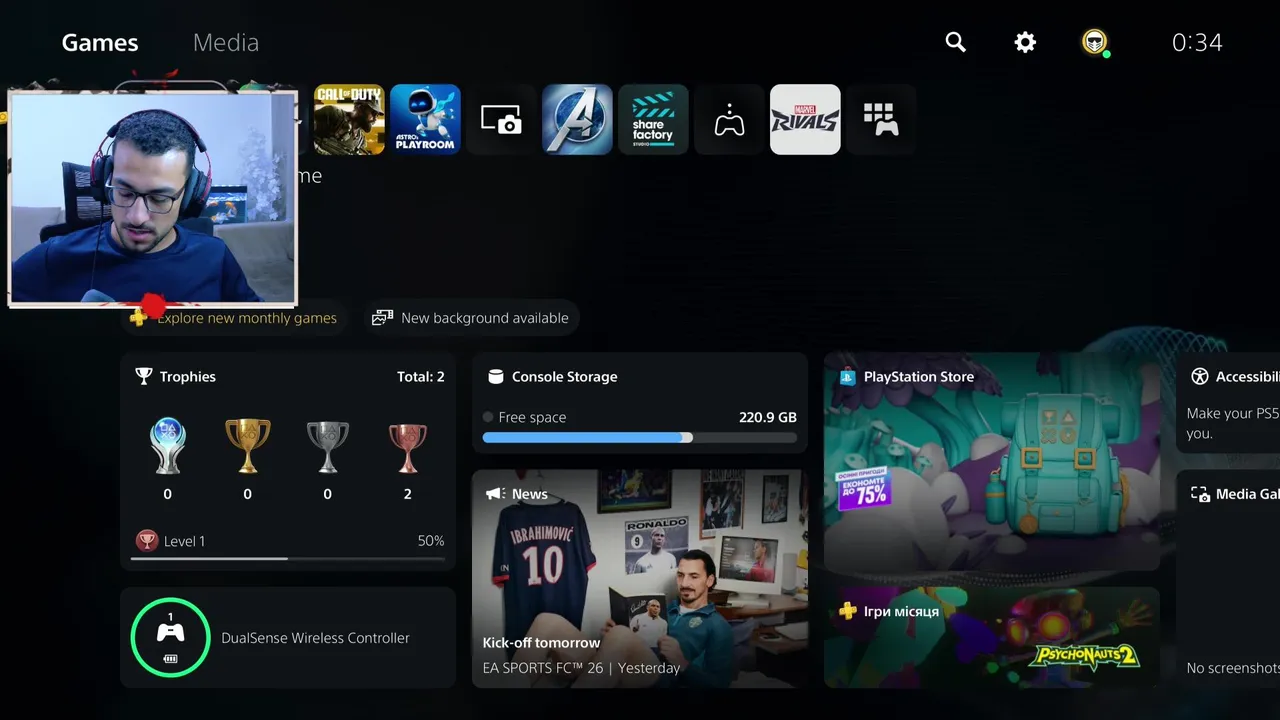The width and height of the screenshot is (1280, 720).
Task: Select the platinum trophy icon
Action: coord(167,446)
